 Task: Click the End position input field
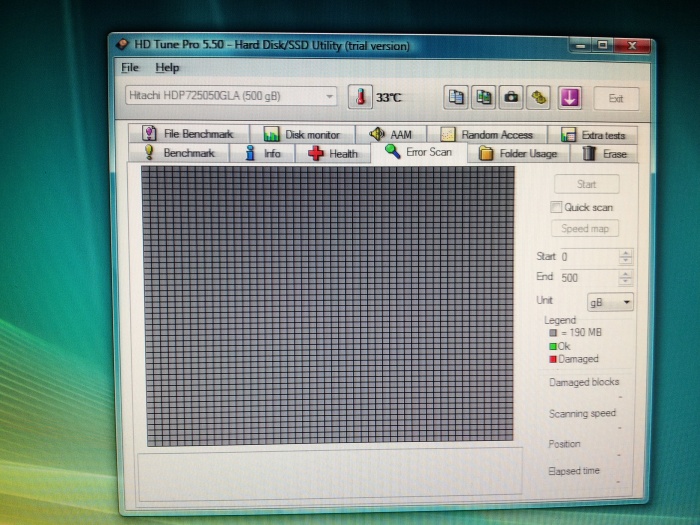(589, 278)
